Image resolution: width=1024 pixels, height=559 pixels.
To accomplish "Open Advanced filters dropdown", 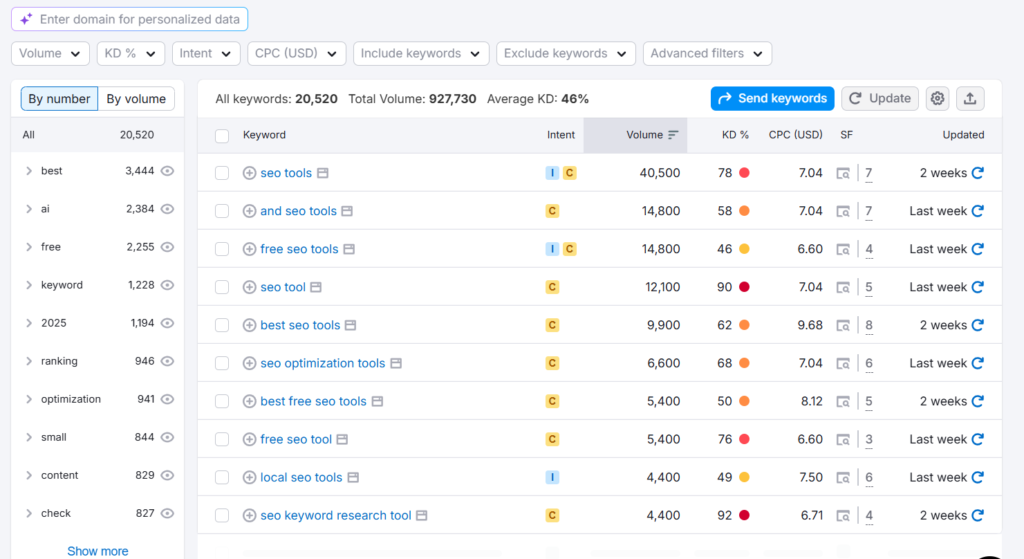I will (707, 54).
